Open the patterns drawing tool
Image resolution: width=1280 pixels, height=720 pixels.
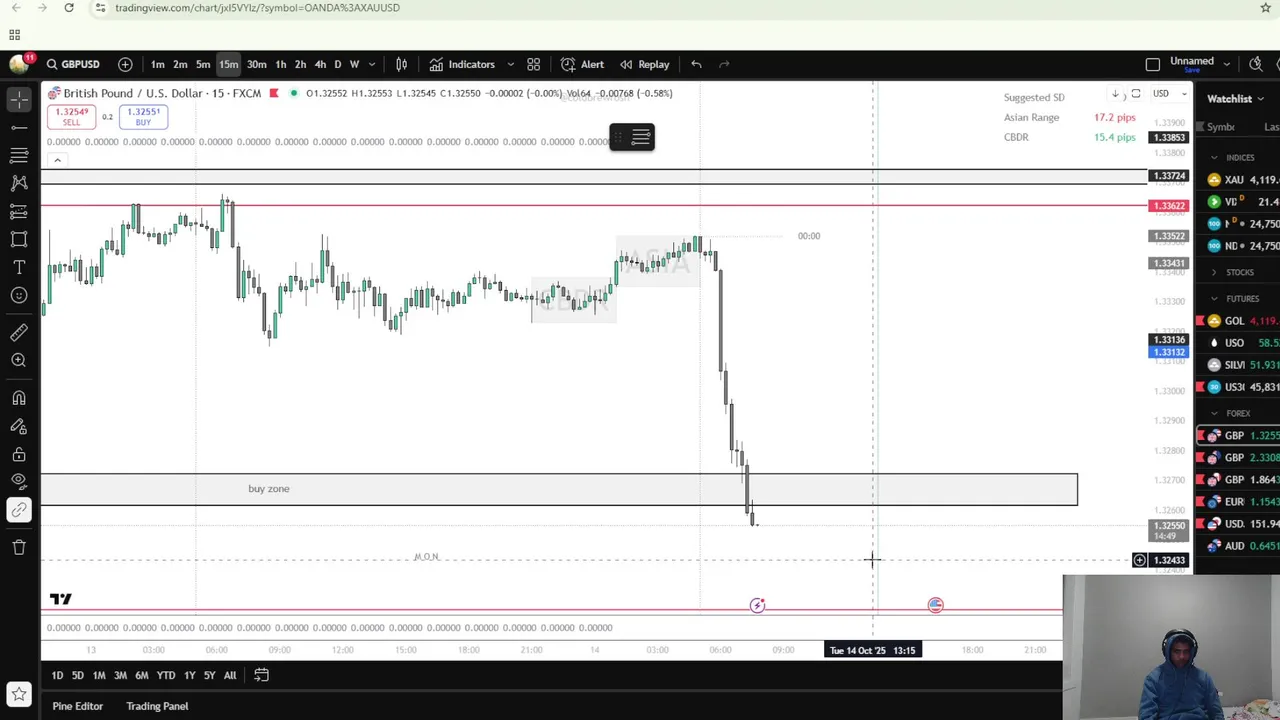[19, 183]
